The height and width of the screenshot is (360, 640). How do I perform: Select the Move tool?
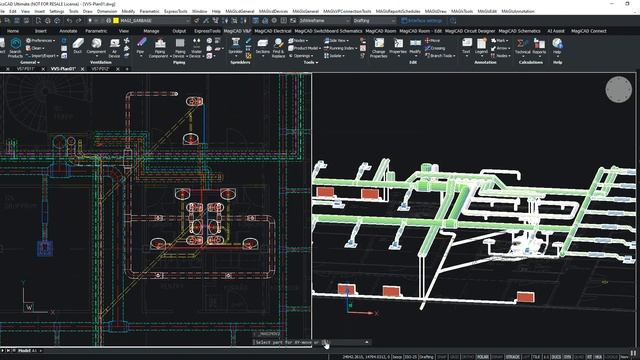click(432, 40)
